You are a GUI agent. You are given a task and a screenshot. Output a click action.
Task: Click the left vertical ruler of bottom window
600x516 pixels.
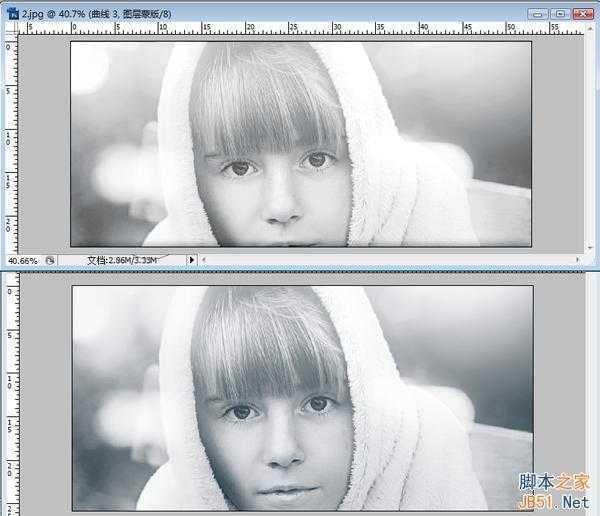[12, 394]
